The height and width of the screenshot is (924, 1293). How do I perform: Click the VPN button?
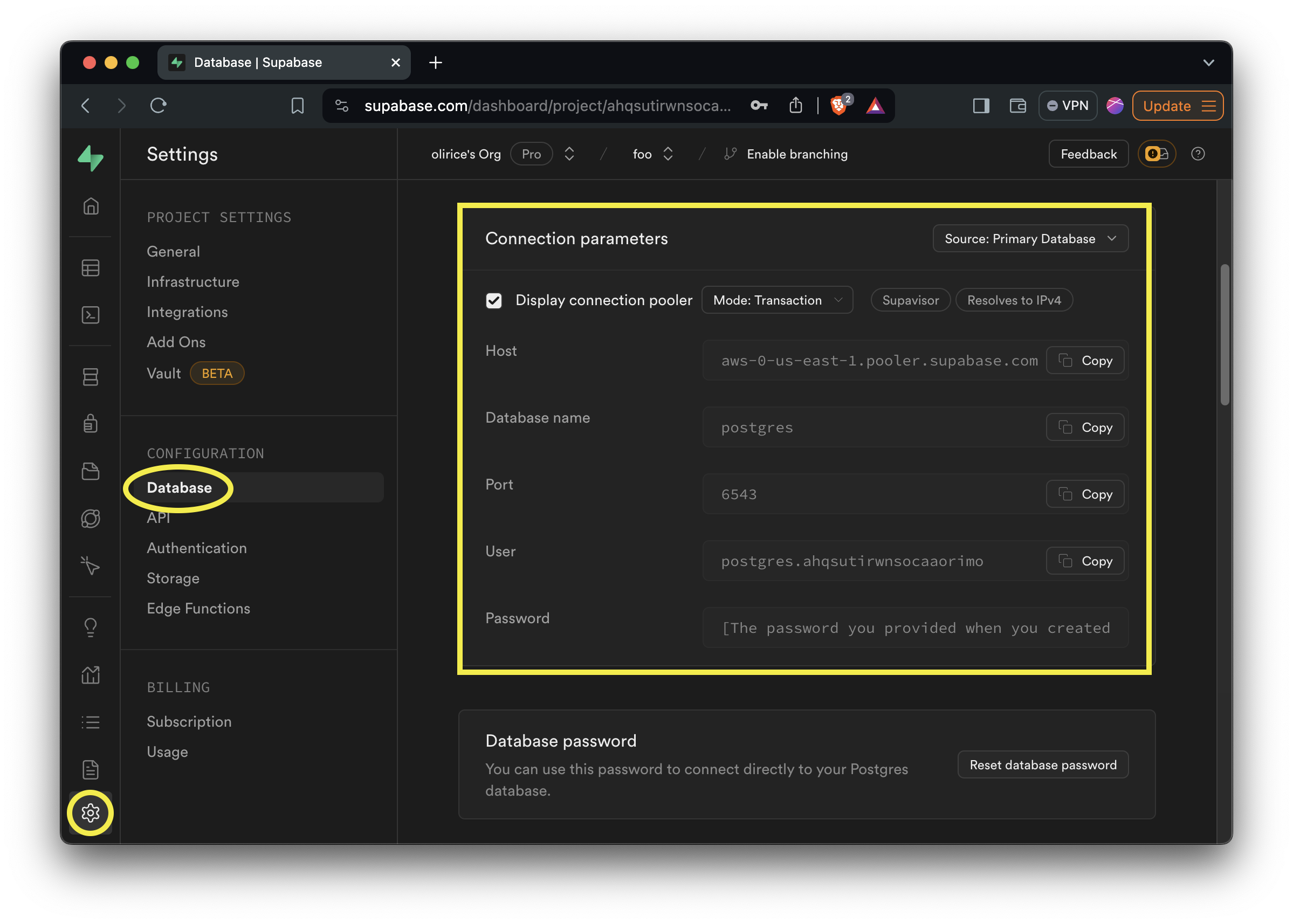click(1068, 105)
